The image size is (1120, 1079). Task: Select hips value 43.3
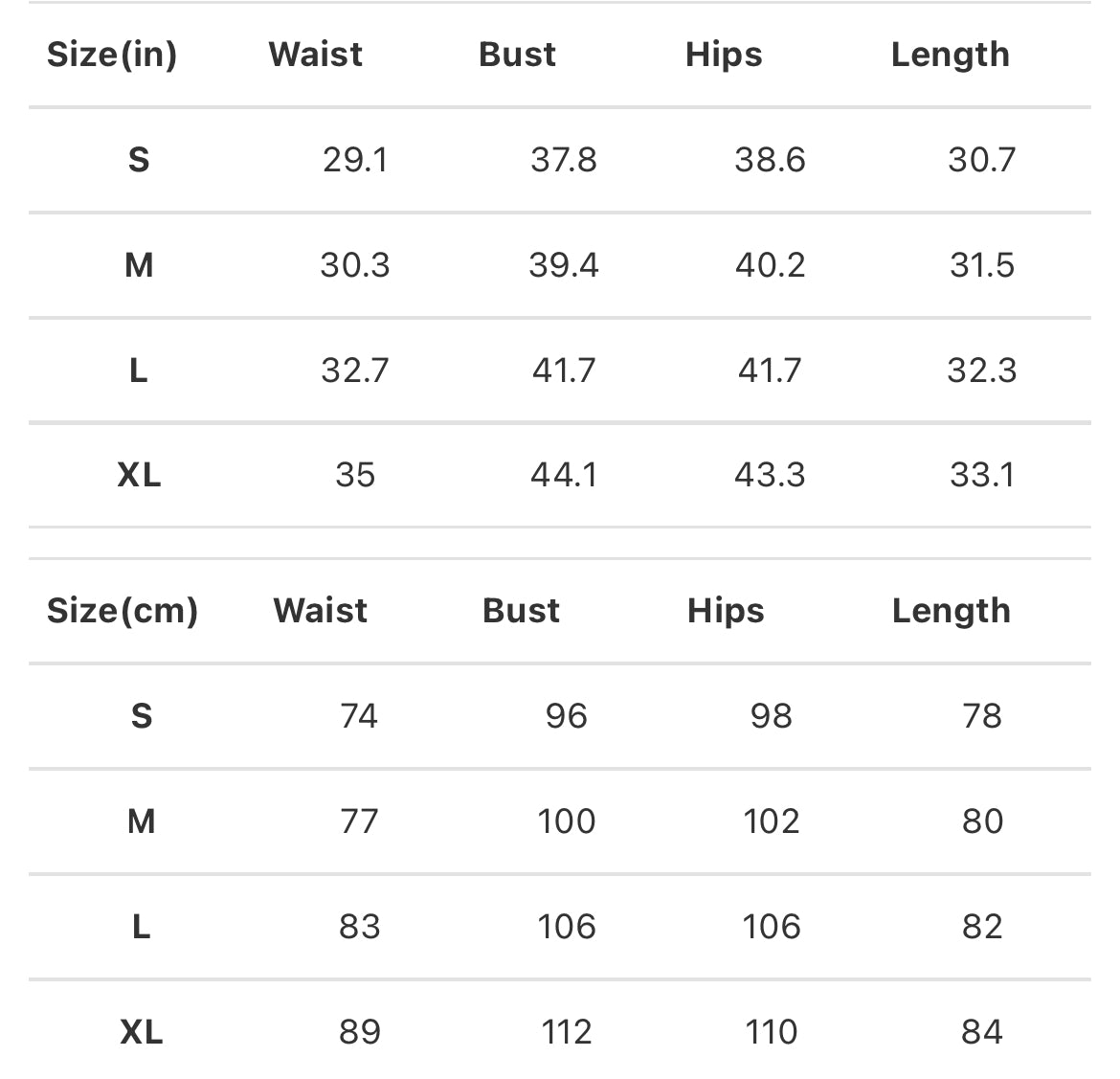[770, 475]
